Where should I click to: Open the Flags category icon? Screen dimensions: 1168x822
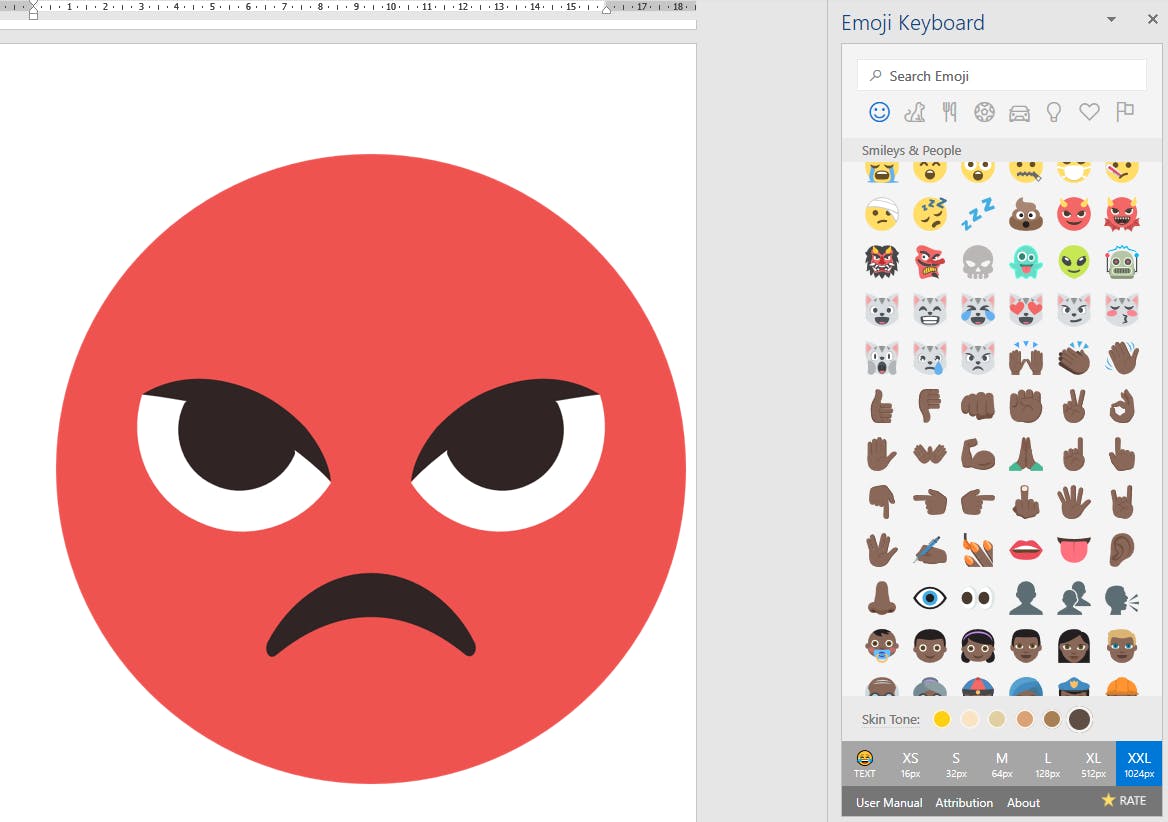[1125, 112]
